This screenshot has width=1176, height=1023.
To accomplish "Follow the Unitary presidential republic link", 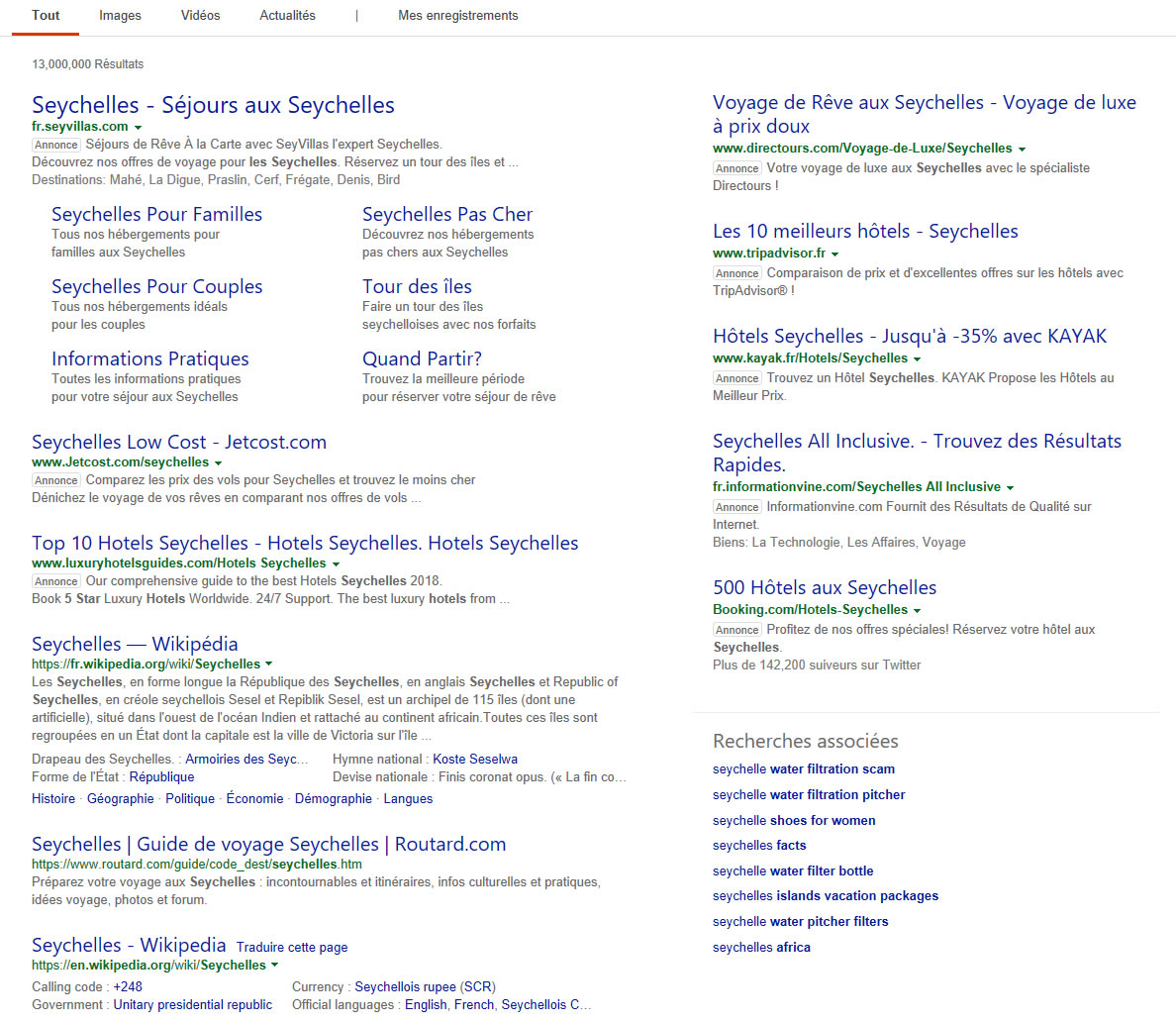I will pyautogui.click(x=193, y=1005).
